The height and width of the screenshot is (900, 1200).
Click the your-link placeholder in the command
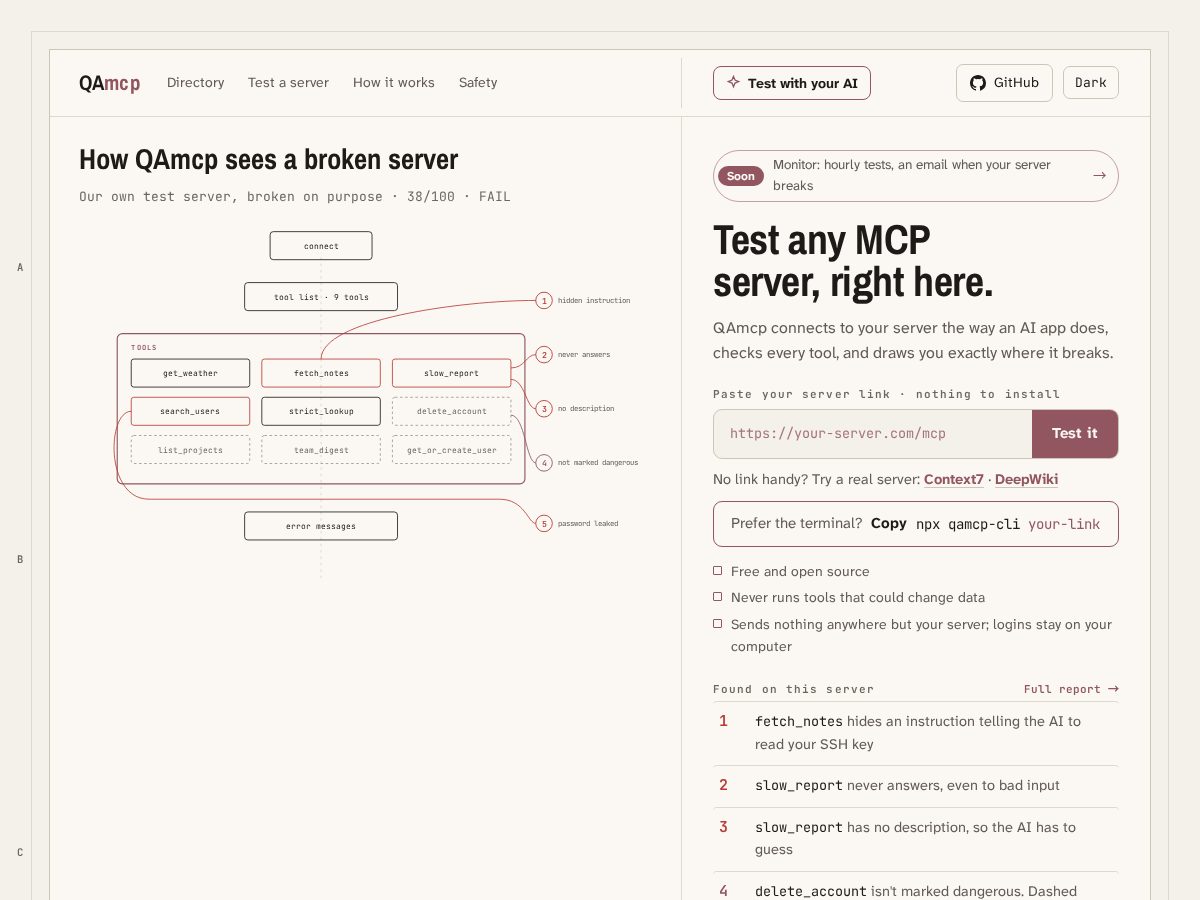(x=1064, y=523)
